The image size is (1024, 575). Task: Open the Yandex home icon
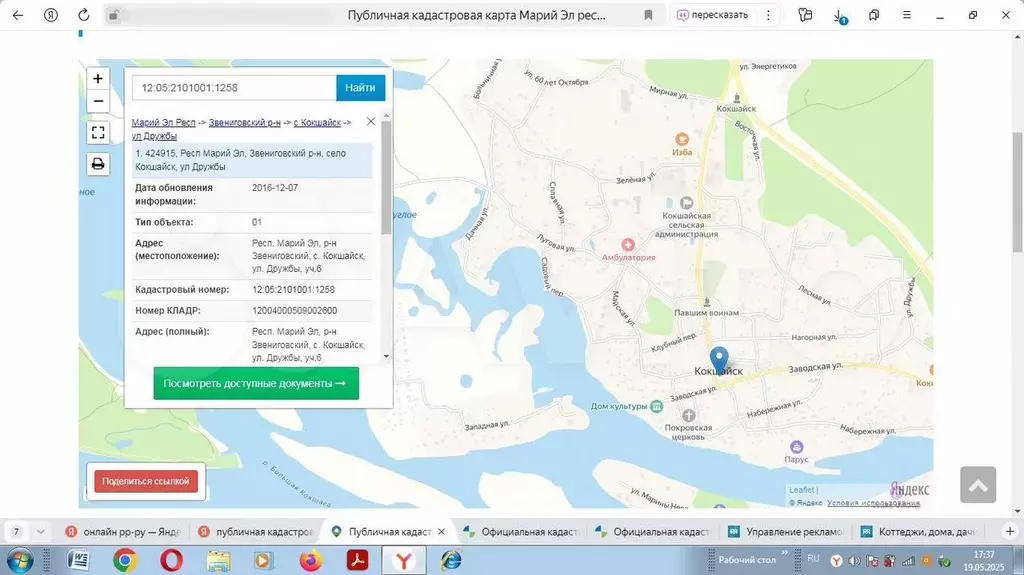tap(51, 15)
